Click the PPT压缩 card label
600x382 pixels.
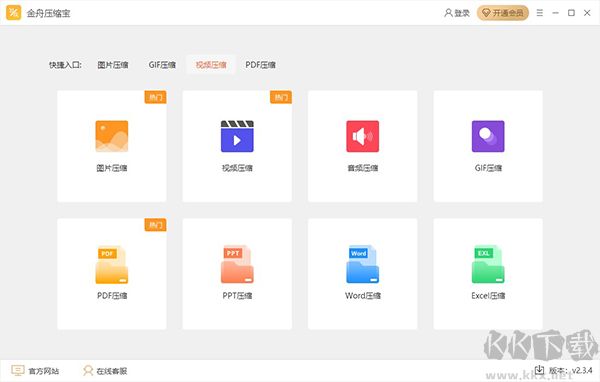237,295
